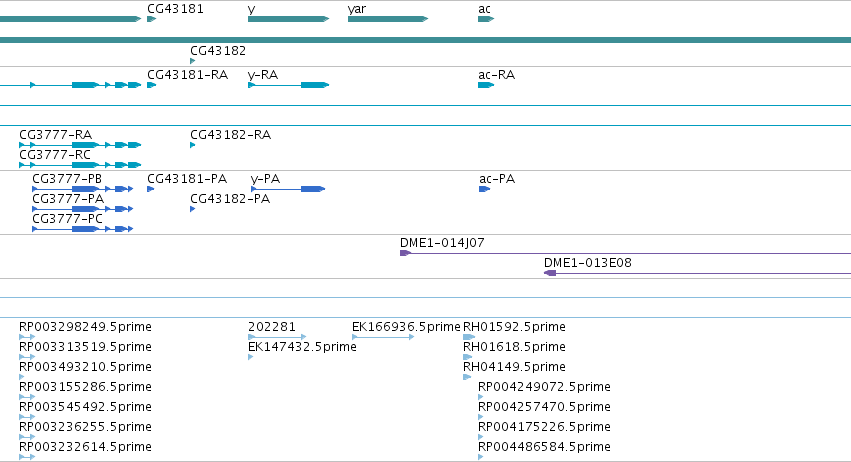Select the CG43181 gene feature label
Image resolution: width=851 pixels, height=462 pixels.
pyautogui.click(x=175, y=9)
